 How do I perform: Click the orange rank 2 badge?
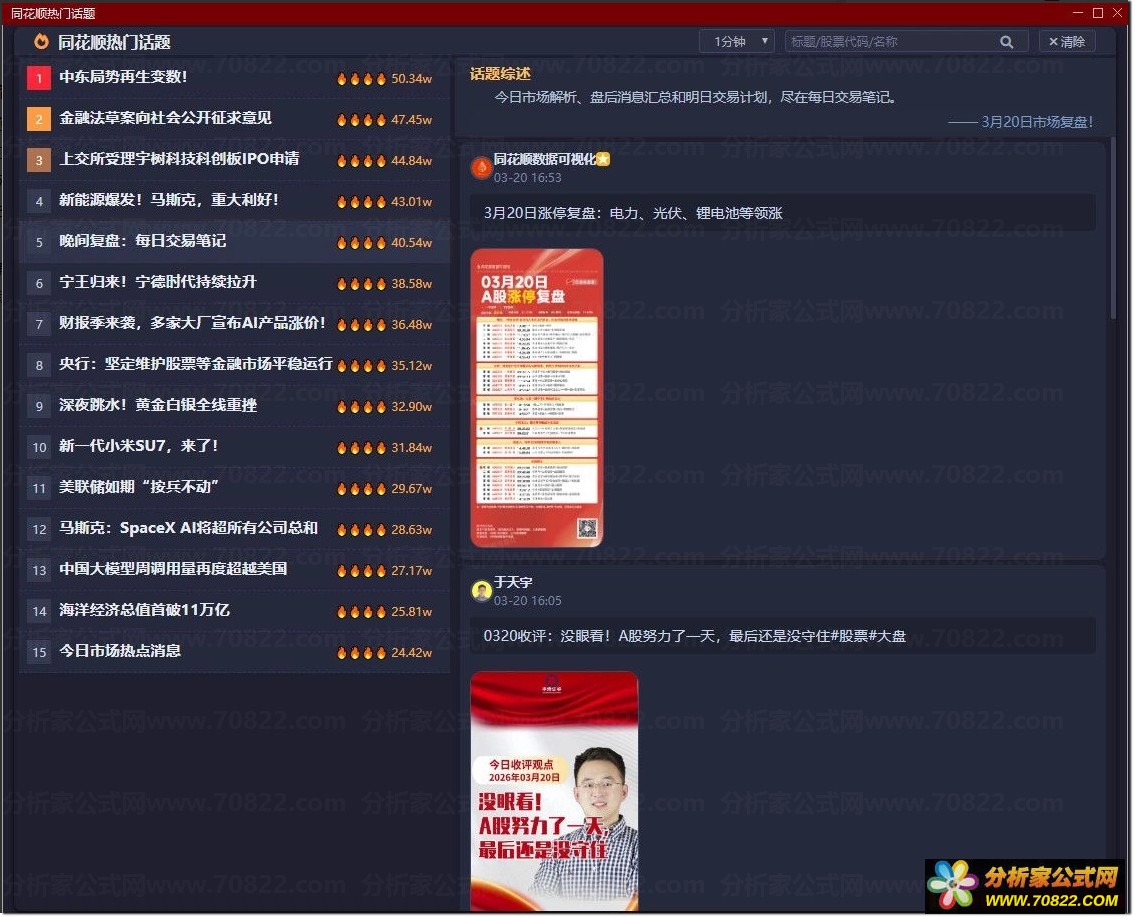point(39,119)
